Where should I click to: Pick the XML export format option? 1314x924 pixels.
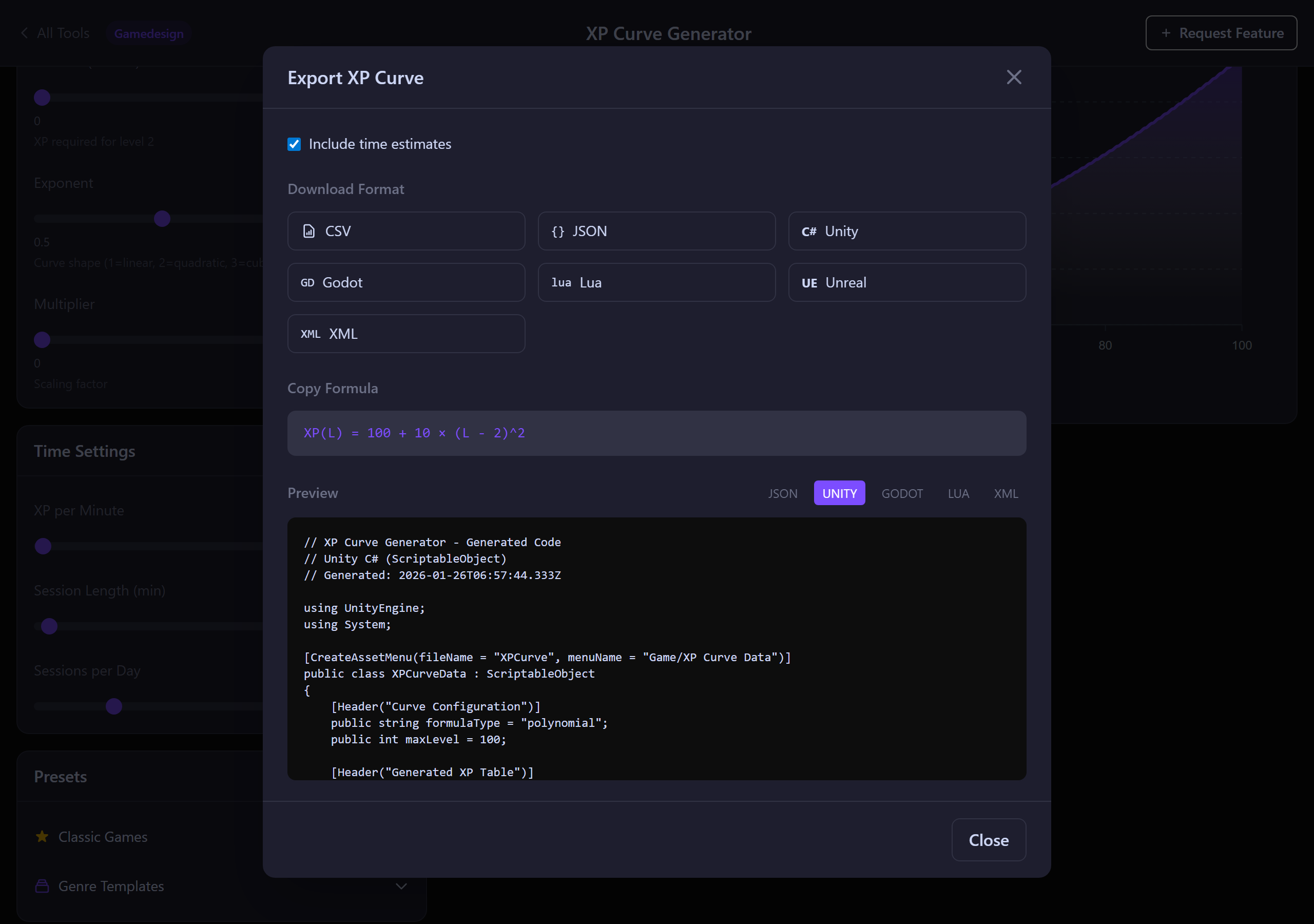(406, 333)
